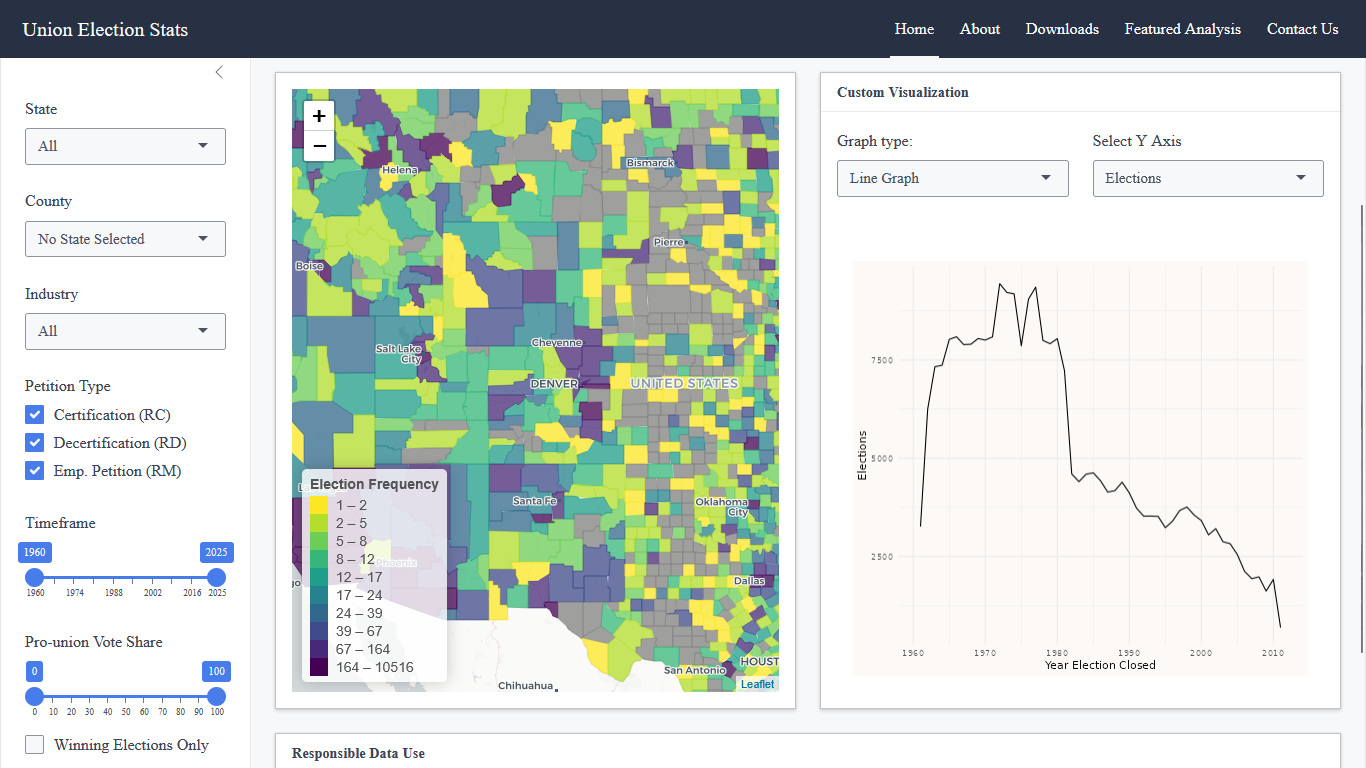This screenshot has height=768, width=1366.
Task: Click the Timeframe end handle at 2025
Action: [x=216, y=578]
